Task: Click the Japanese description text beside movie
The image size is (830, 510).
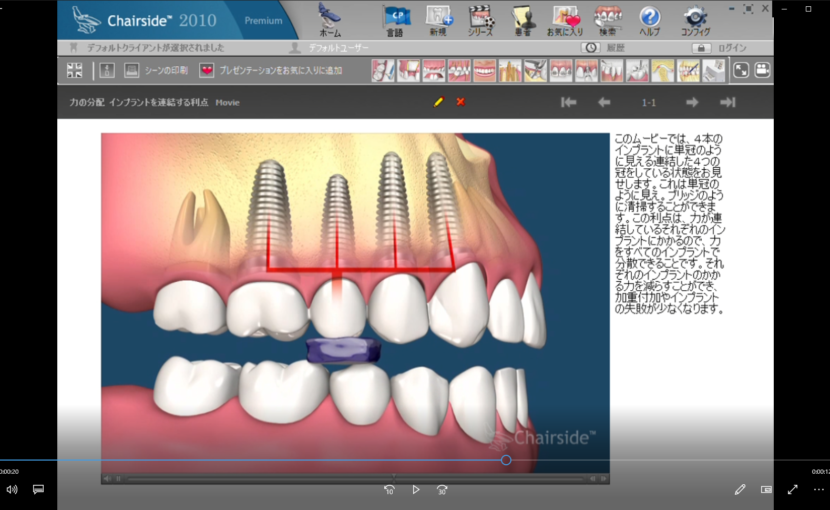Action: [x=670, y=224]
